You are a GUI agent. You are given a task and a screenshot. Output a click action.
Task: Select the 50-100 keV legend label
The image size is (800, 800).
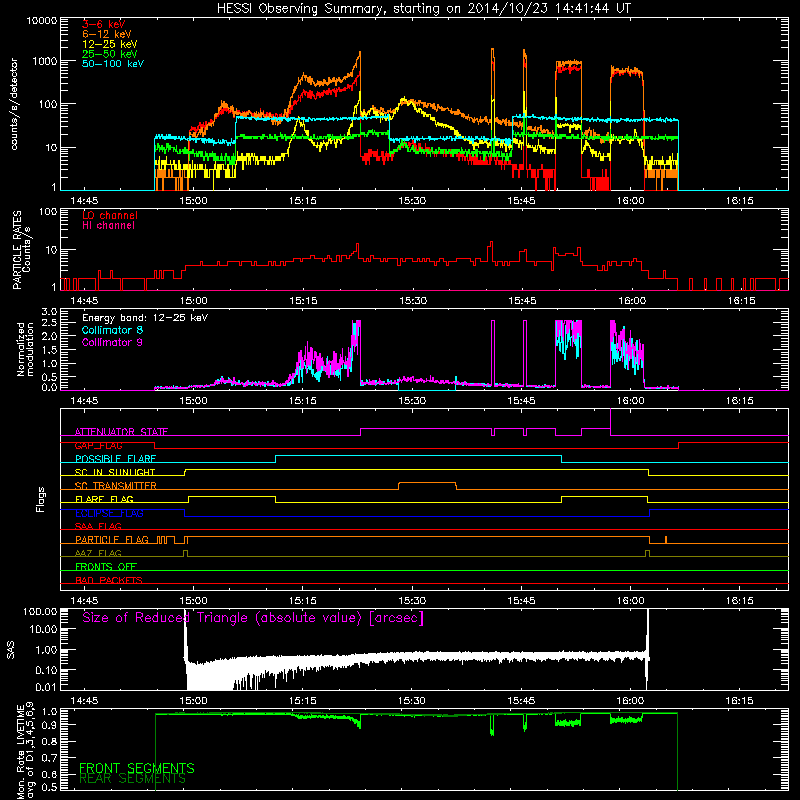click(113, 64)
